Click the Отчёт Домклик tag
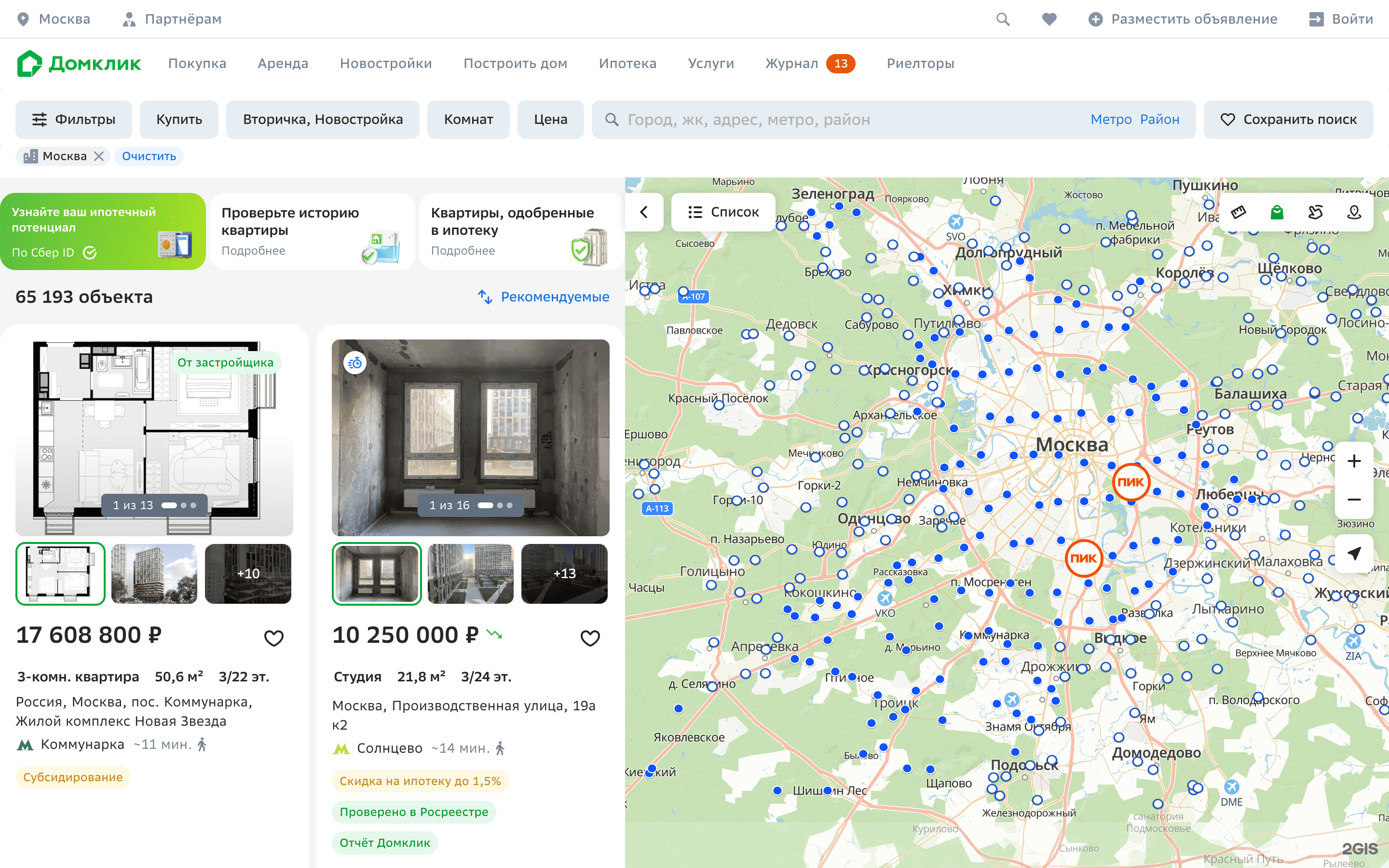The image size is (1389, 868). [384, 843]
